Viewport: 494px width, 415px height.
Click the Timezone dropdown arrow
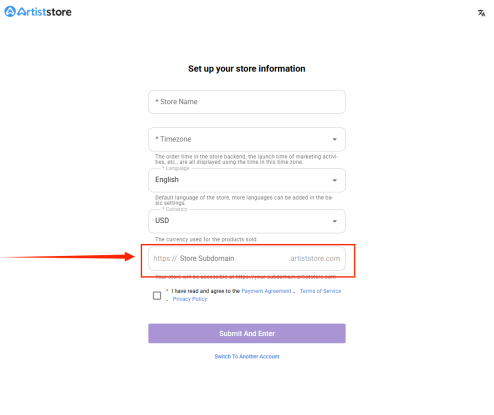coord(335,139)
